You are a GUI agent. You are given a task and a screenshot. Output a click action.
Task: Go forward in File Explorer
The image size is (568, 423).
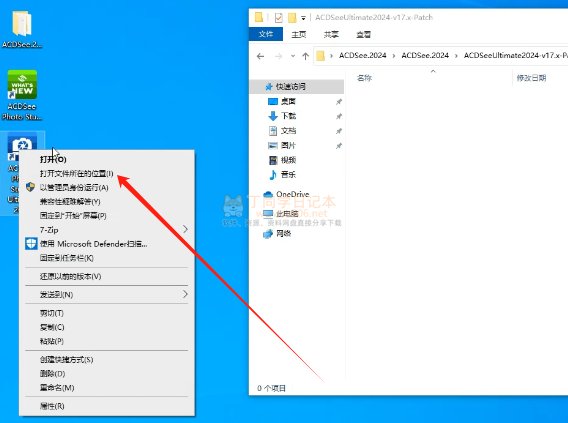tap(278, 56)
